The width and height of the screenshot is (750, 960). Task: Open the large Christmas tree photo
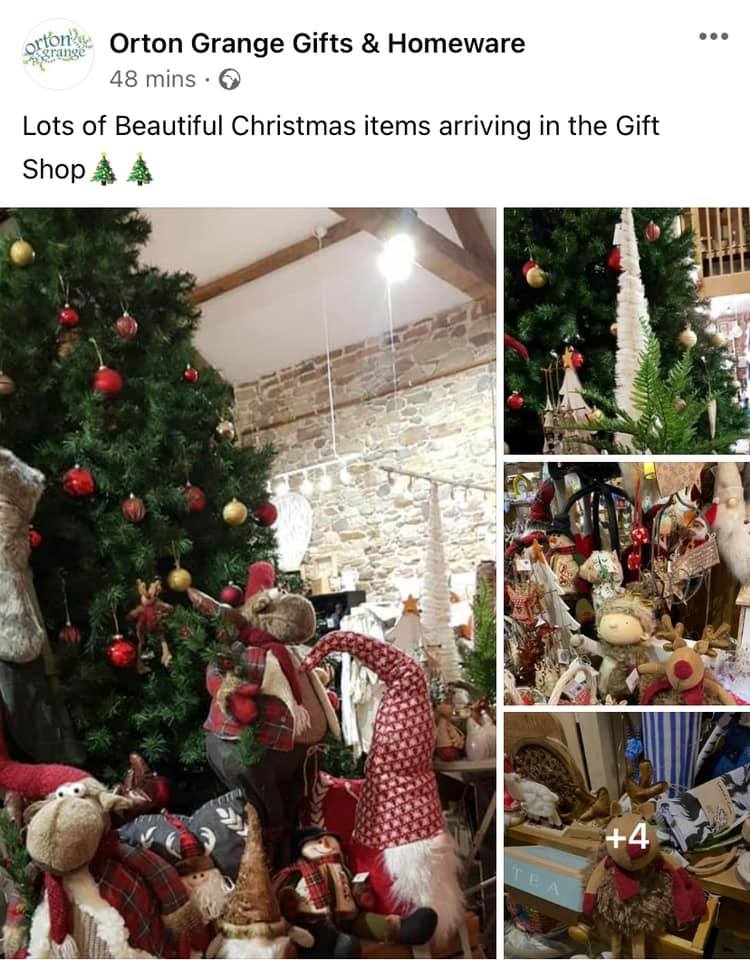tap(248, 583)
